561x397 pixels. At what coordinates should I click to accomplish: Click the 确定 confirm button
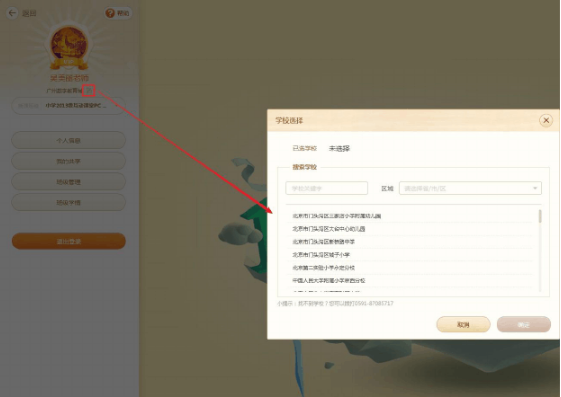coord(524,324)
